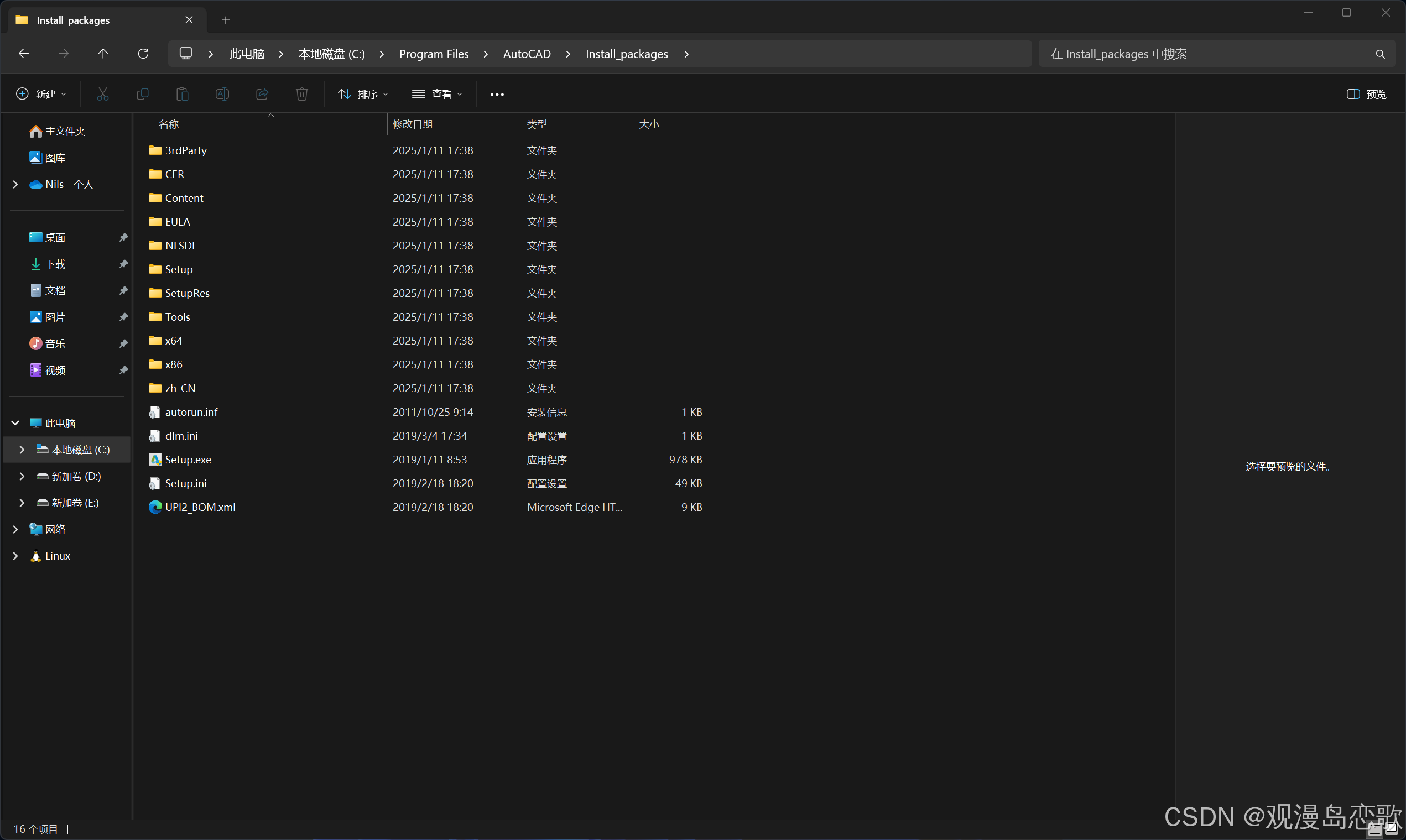
Task: Go up one folder level
Action: [103, 54]
